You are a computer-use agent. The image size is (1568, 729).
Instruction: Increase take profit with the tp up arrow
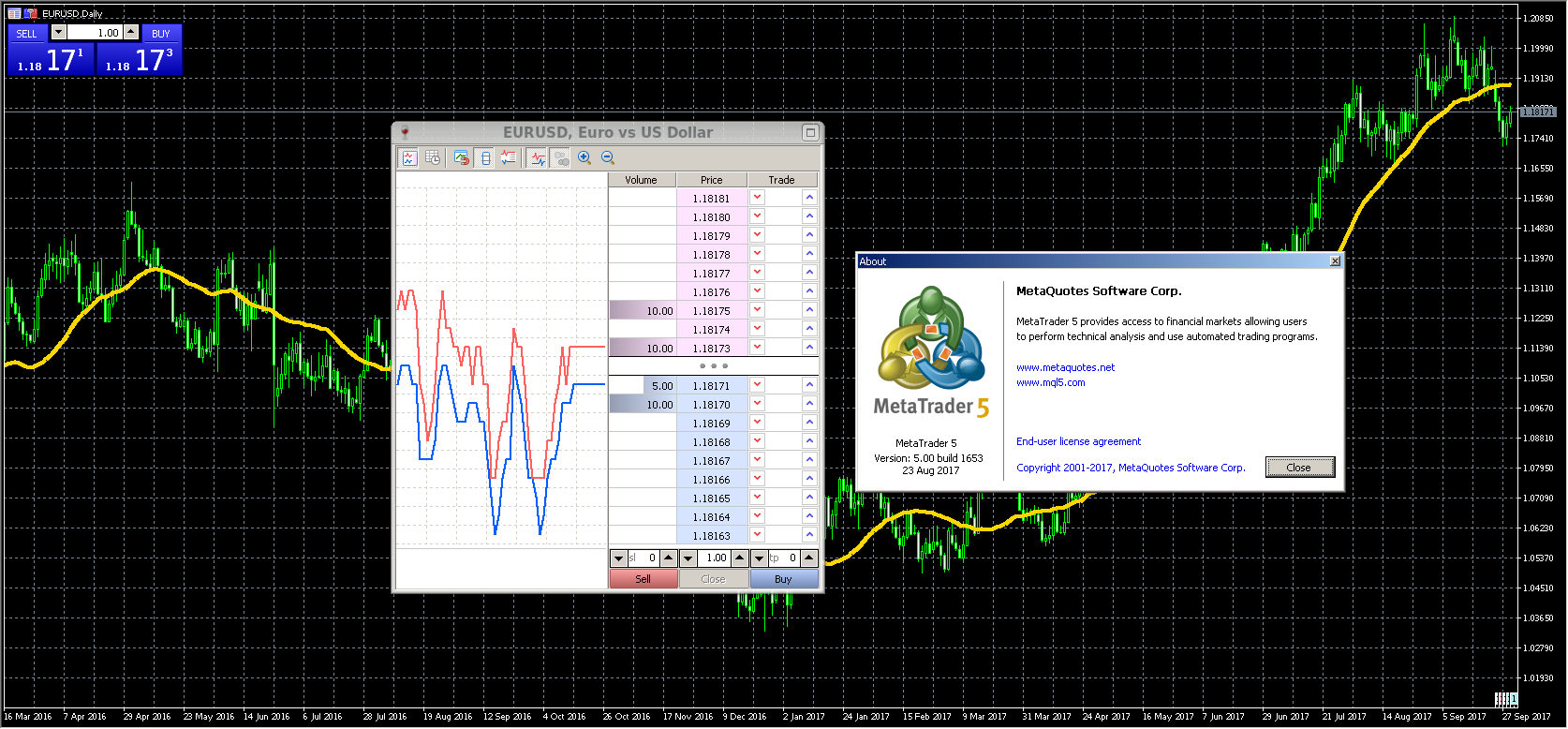click(x=809, y=558)
